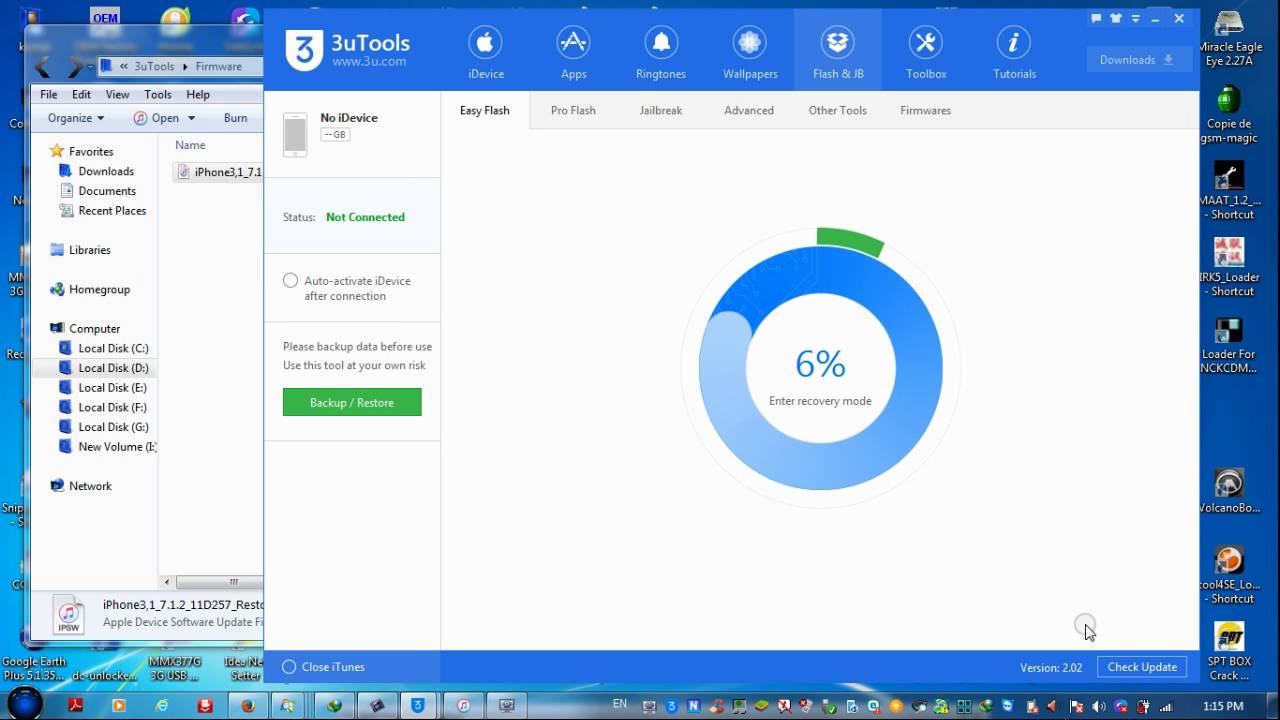Open the View menu in Explorer
Viewport: 1280px width, 720px height.
pyautogui.click(x=117, y=95)
